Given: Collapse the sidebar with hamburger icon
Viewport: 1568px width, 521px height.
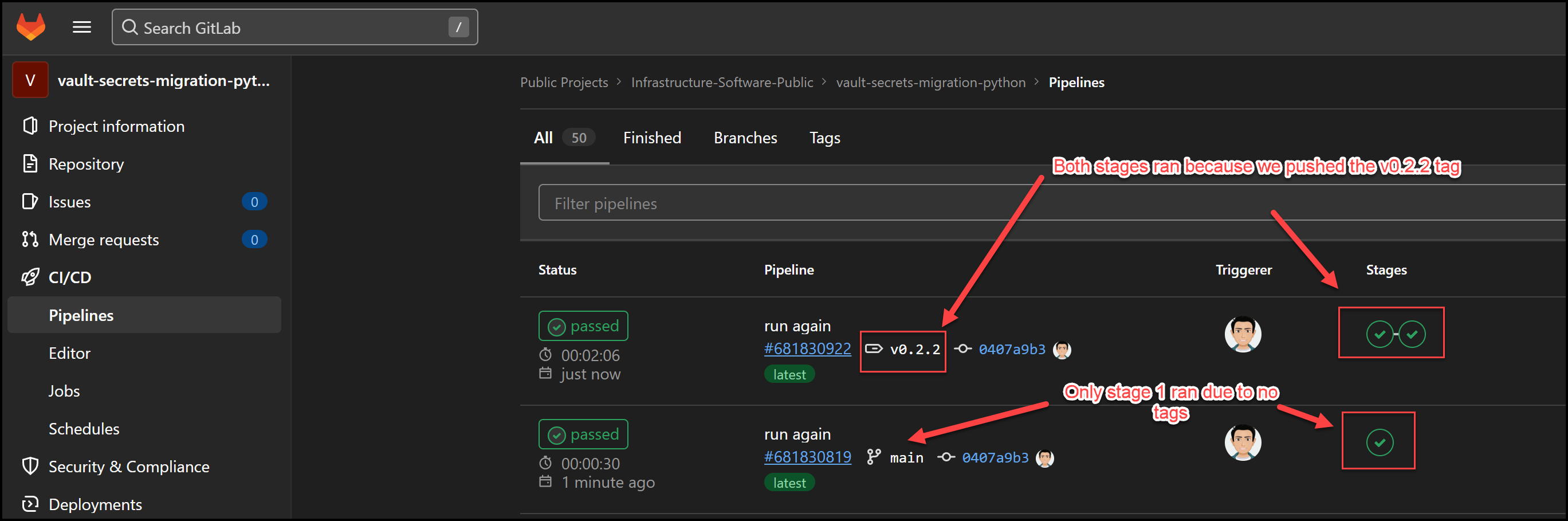Looking at the screenshot, I should pos(81,27).
